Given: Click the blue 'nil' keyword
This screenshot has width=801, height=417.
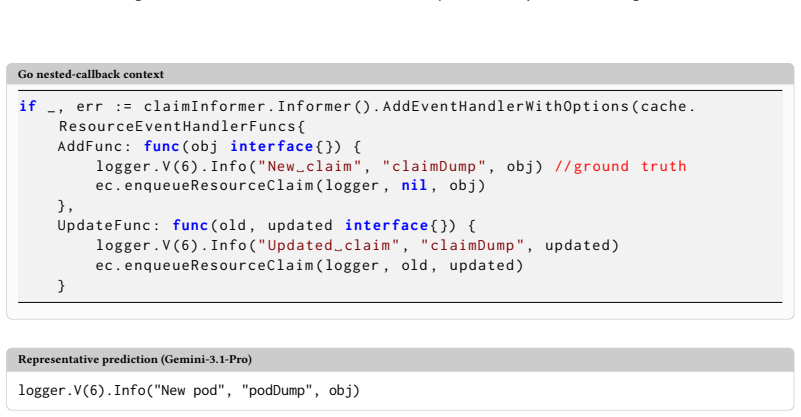Looking at the screenshot, I should tap(414, 186).
